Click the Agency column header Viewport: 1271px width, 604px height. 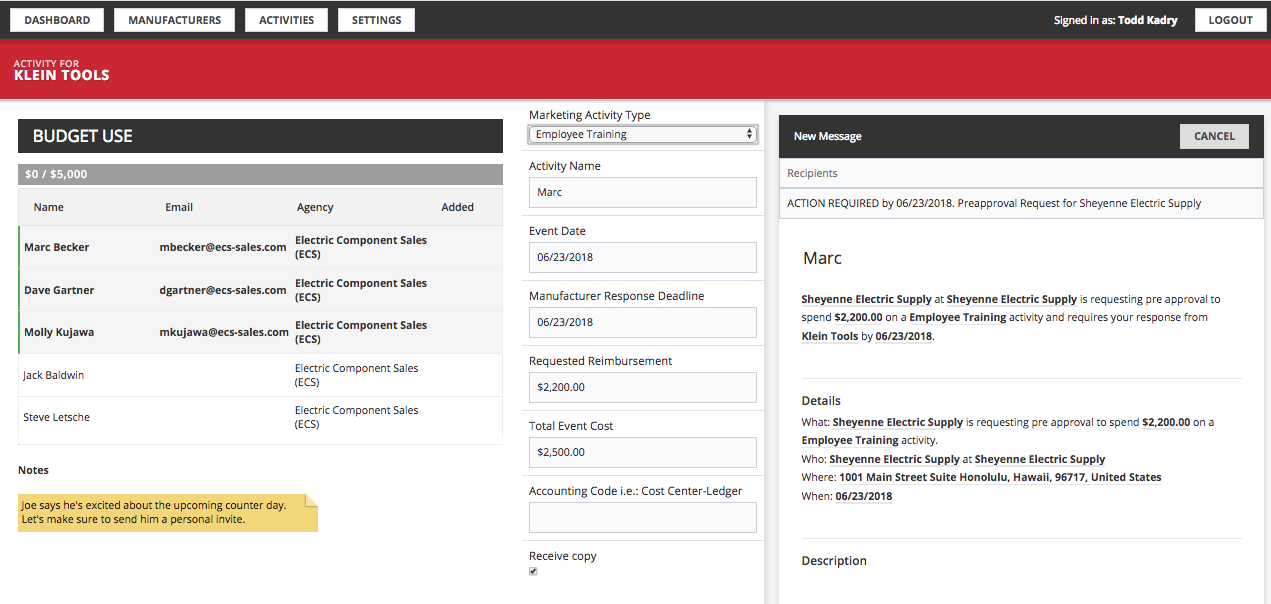pos(315,207)
